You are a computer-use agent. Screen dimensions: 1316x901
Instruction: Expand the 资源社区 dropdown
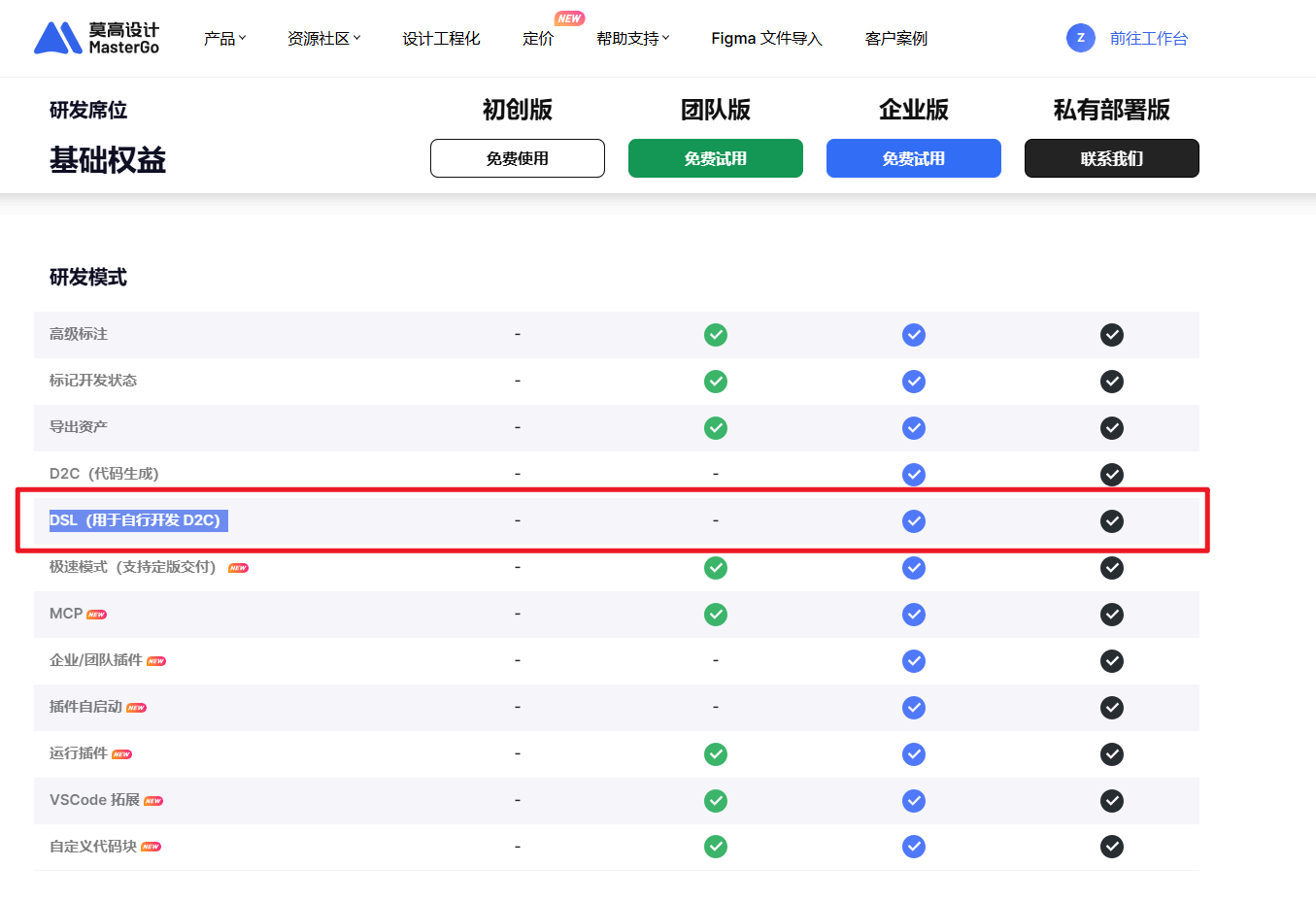321,38
